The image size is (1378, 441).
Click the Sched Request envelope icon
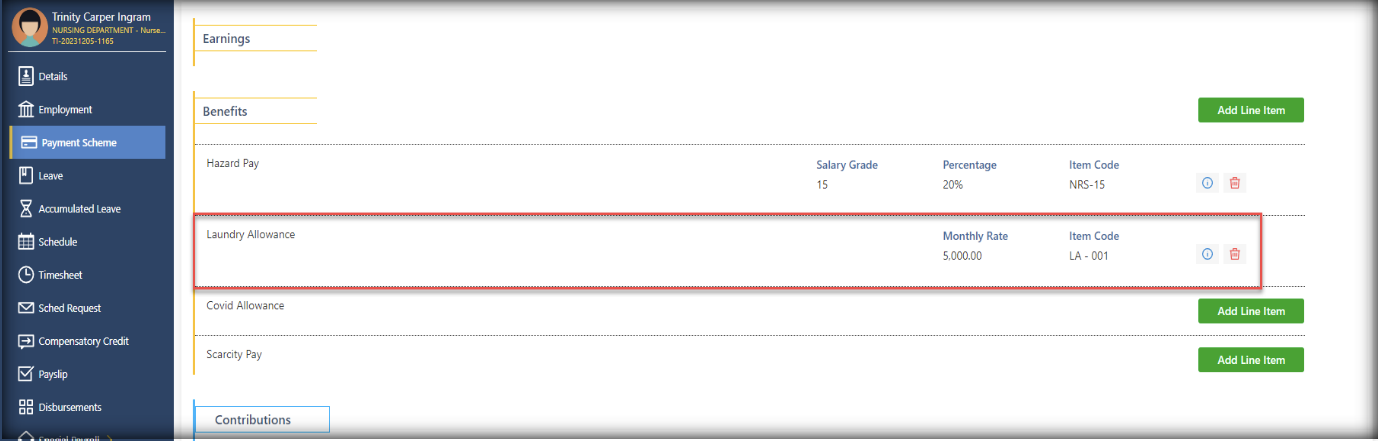(x=26, y=308)
